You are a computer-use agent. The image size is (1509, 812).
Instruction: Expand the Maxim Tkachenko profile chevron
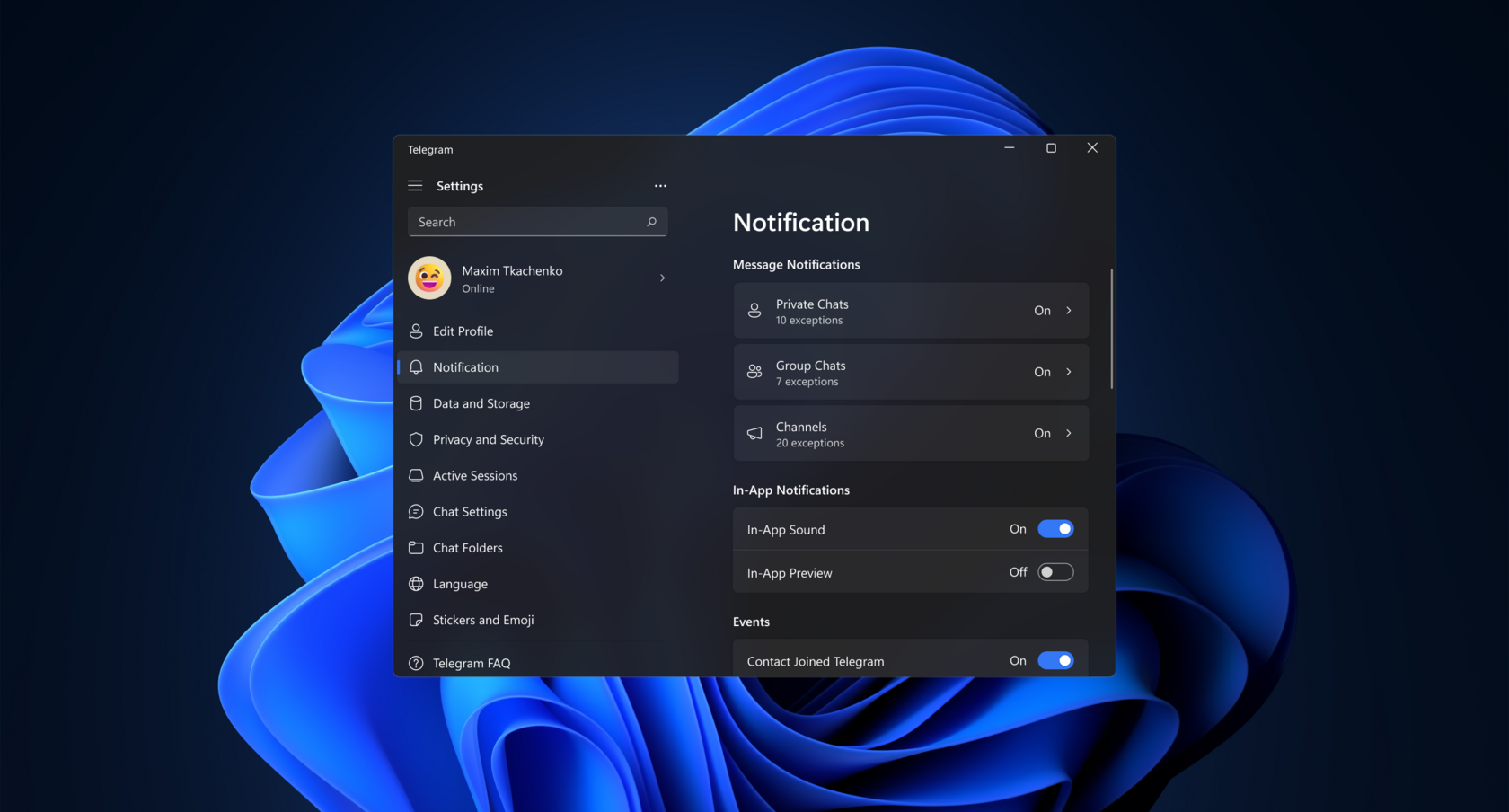click(x=663, y=278)
